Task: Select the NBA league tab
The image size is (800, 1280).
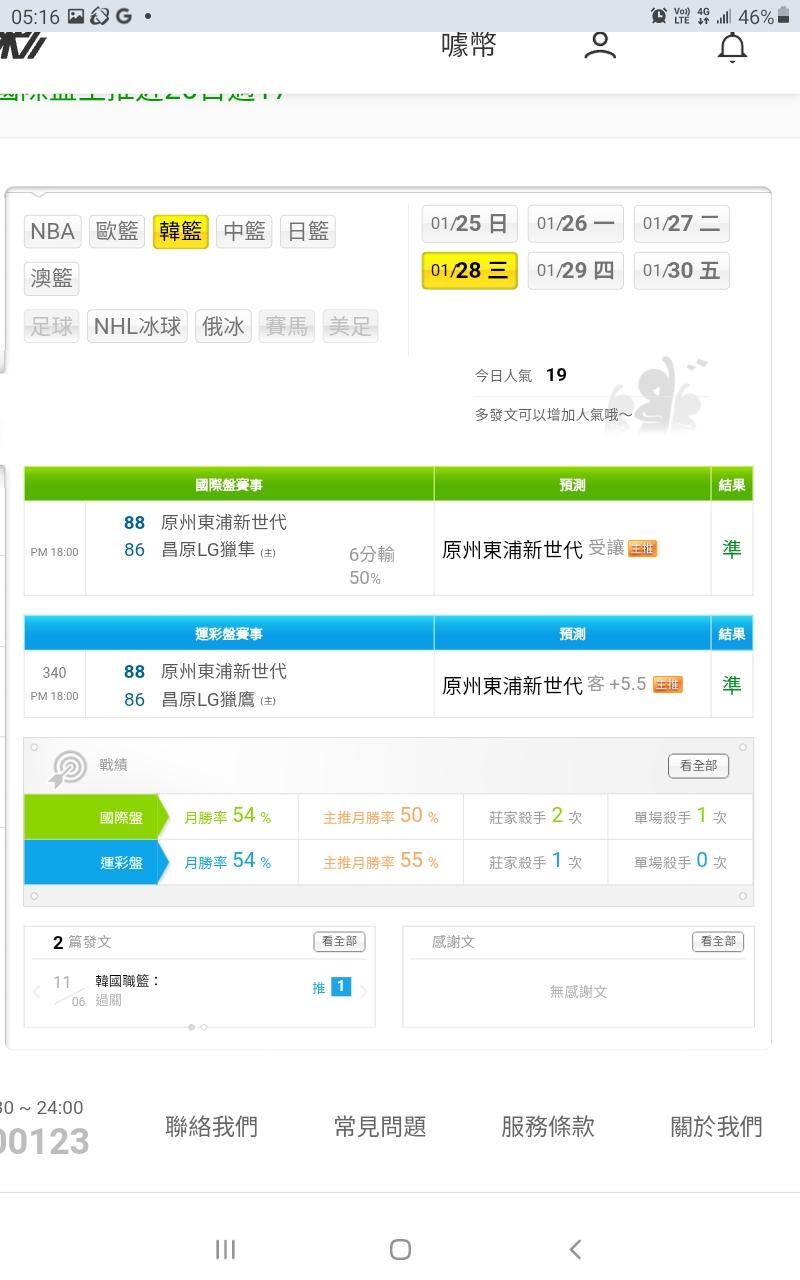Action: 52,232
